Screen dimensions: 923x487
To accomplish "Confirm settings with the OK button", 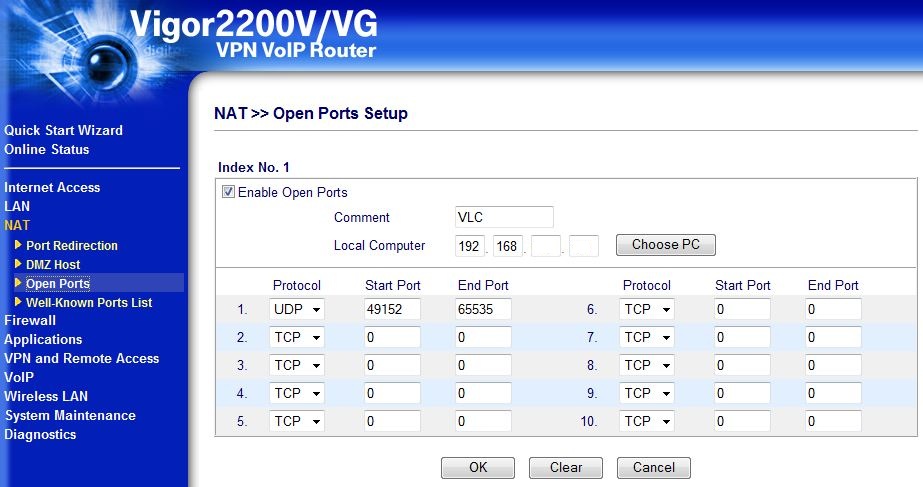I will click(478, 468).
